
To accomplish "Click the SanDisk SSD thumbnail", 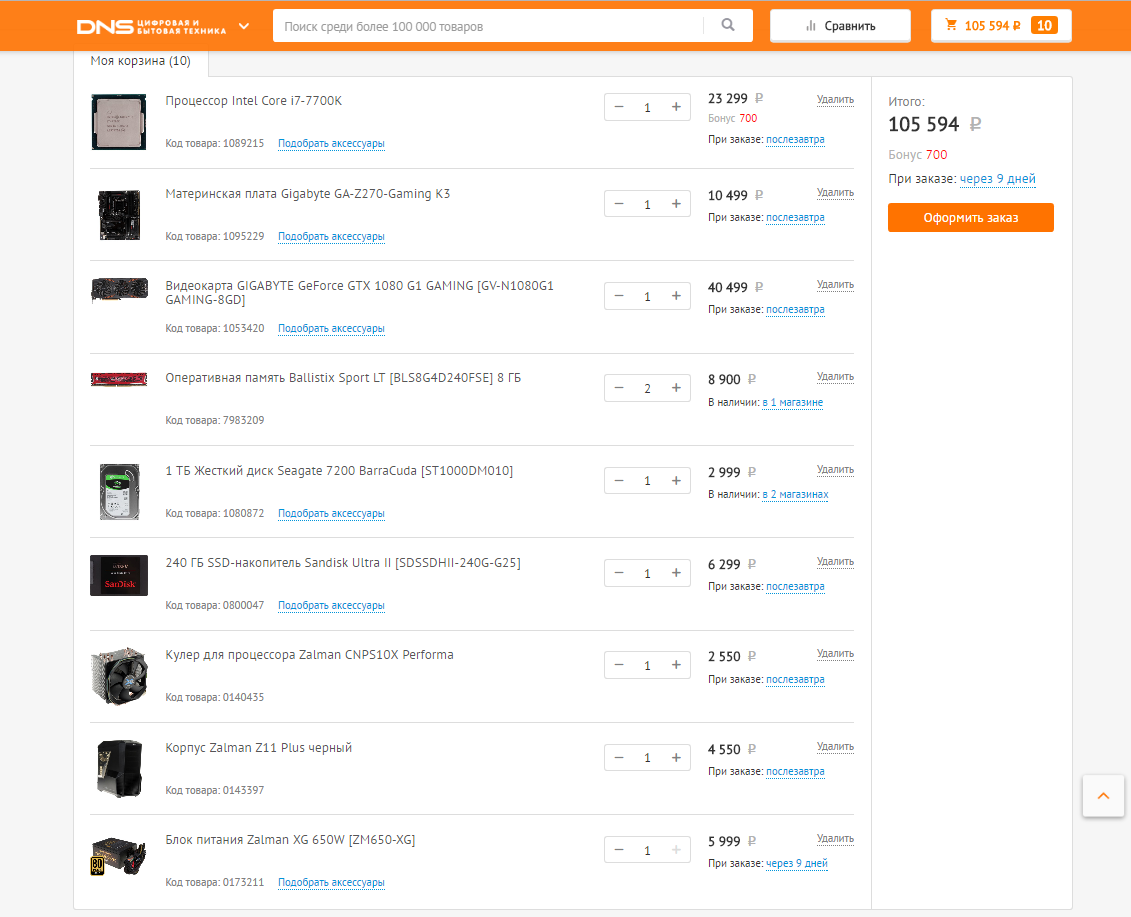I will tap(119, 575).
